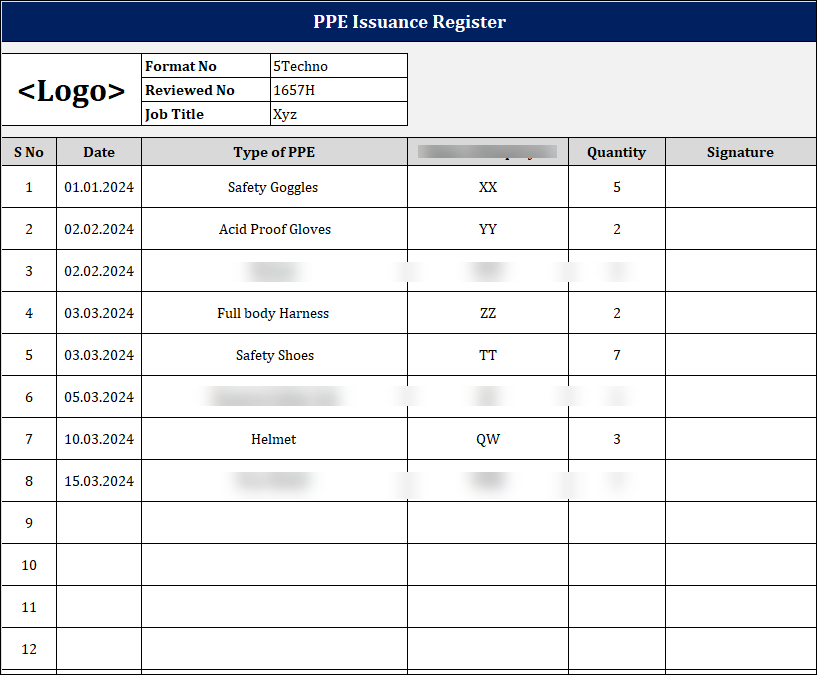The image size is (817, 675).
Task: Select the Date column header
Action: (99, 152)
